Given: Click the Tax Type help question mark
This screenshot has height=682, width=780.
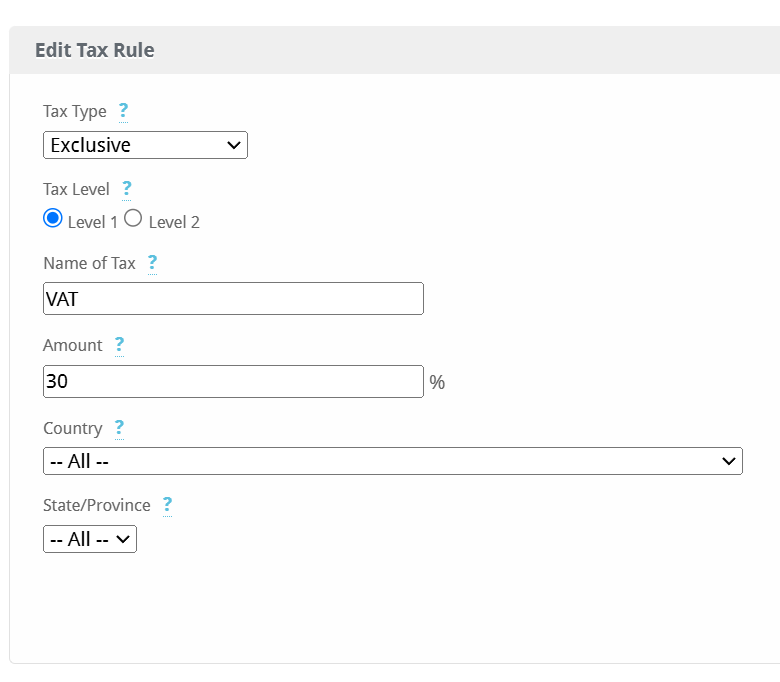Looking at the screenshot, I should click(x=123, y=111).
